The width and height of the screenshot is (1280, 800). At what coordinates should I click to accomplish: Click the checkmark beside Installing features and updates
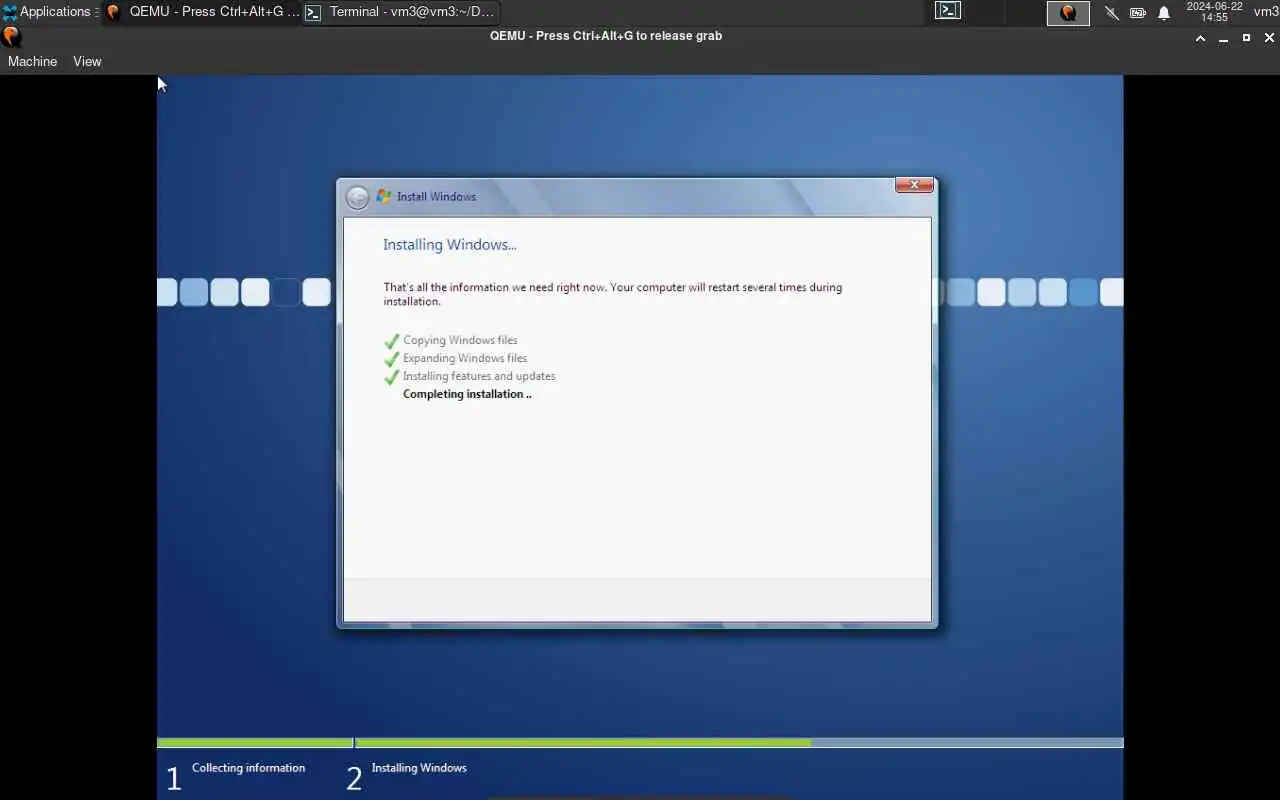tap(392, 377)
